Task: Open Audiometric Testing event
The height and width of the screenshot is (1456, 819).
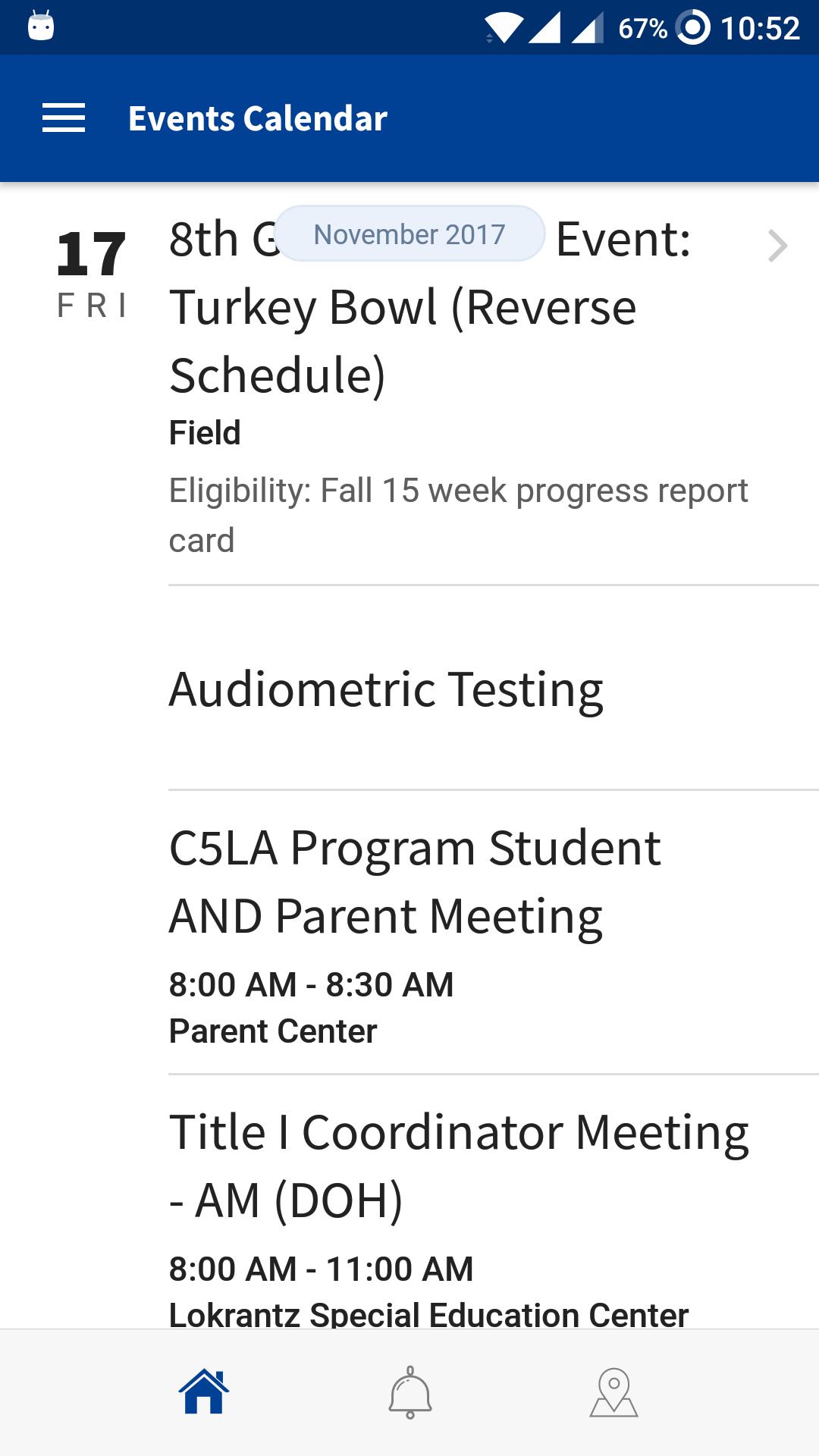Action: [x=386, y=689]
